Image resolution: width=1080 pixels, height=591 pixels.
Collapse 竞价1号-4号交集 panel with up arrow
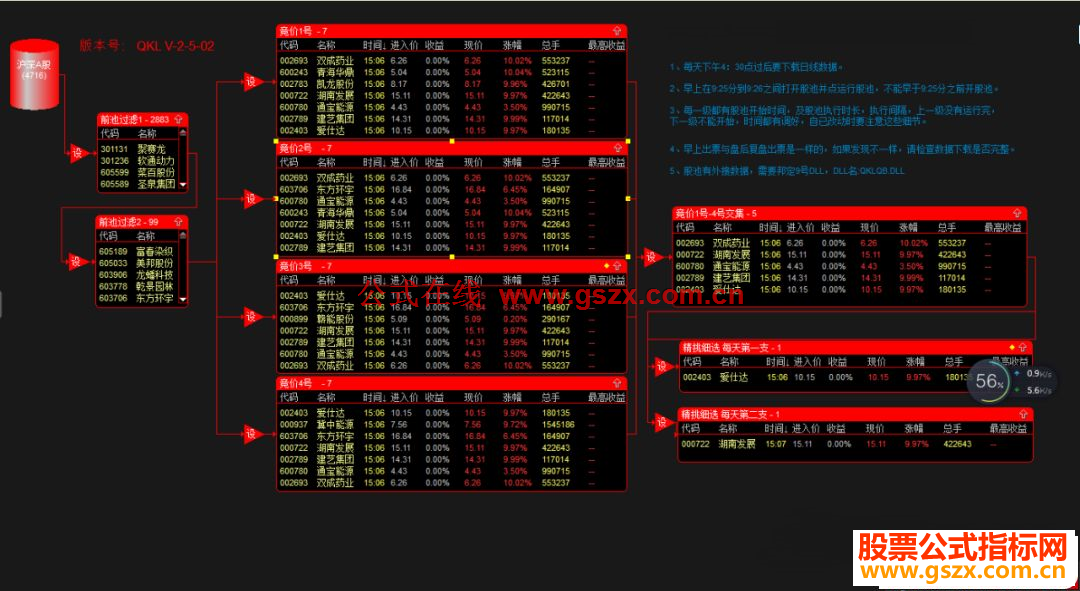tap(1017, 213)
